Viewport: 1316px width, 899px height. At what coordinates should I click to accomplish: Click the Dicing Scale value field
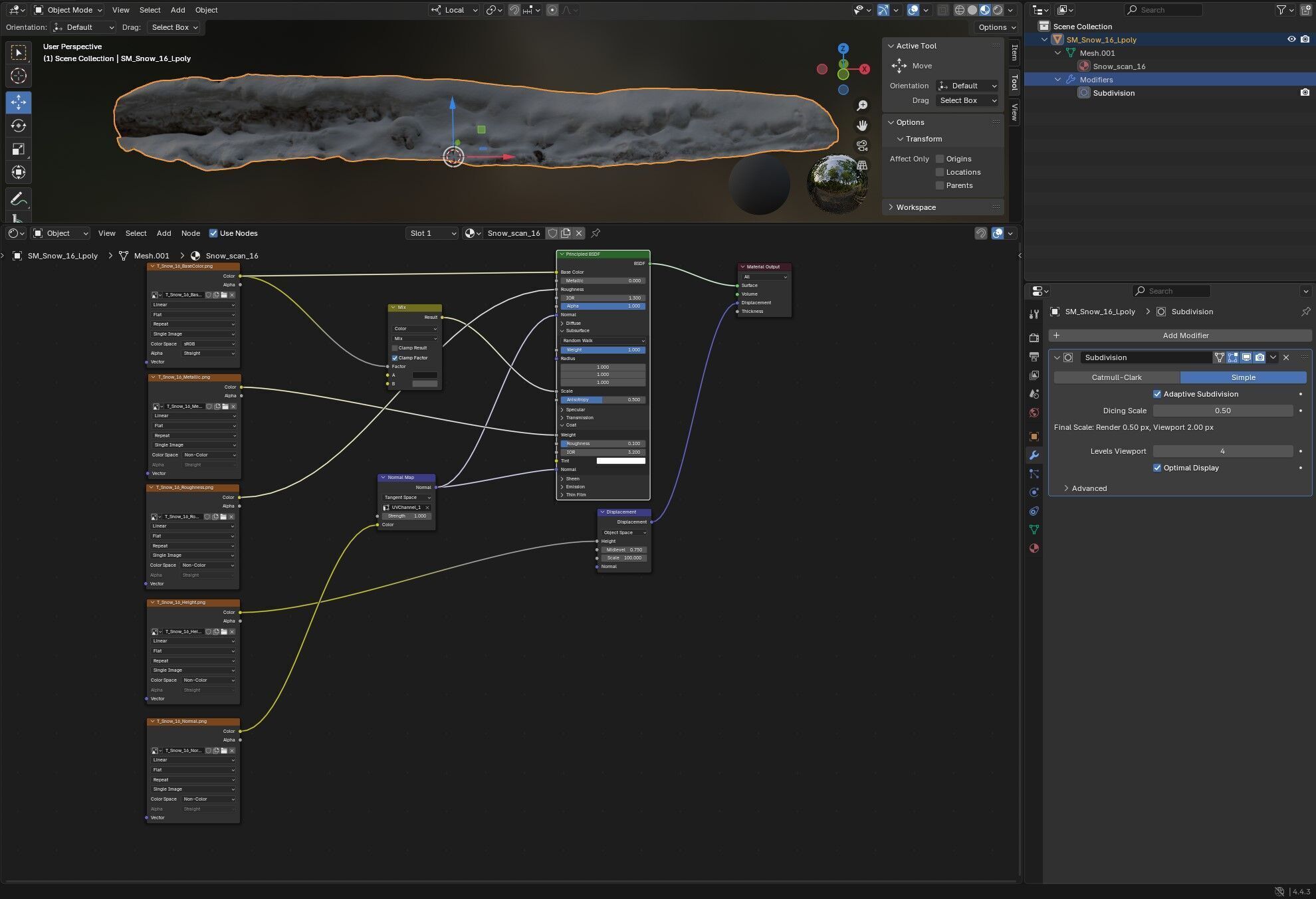pyautogui.click(x=1222, y=411)
